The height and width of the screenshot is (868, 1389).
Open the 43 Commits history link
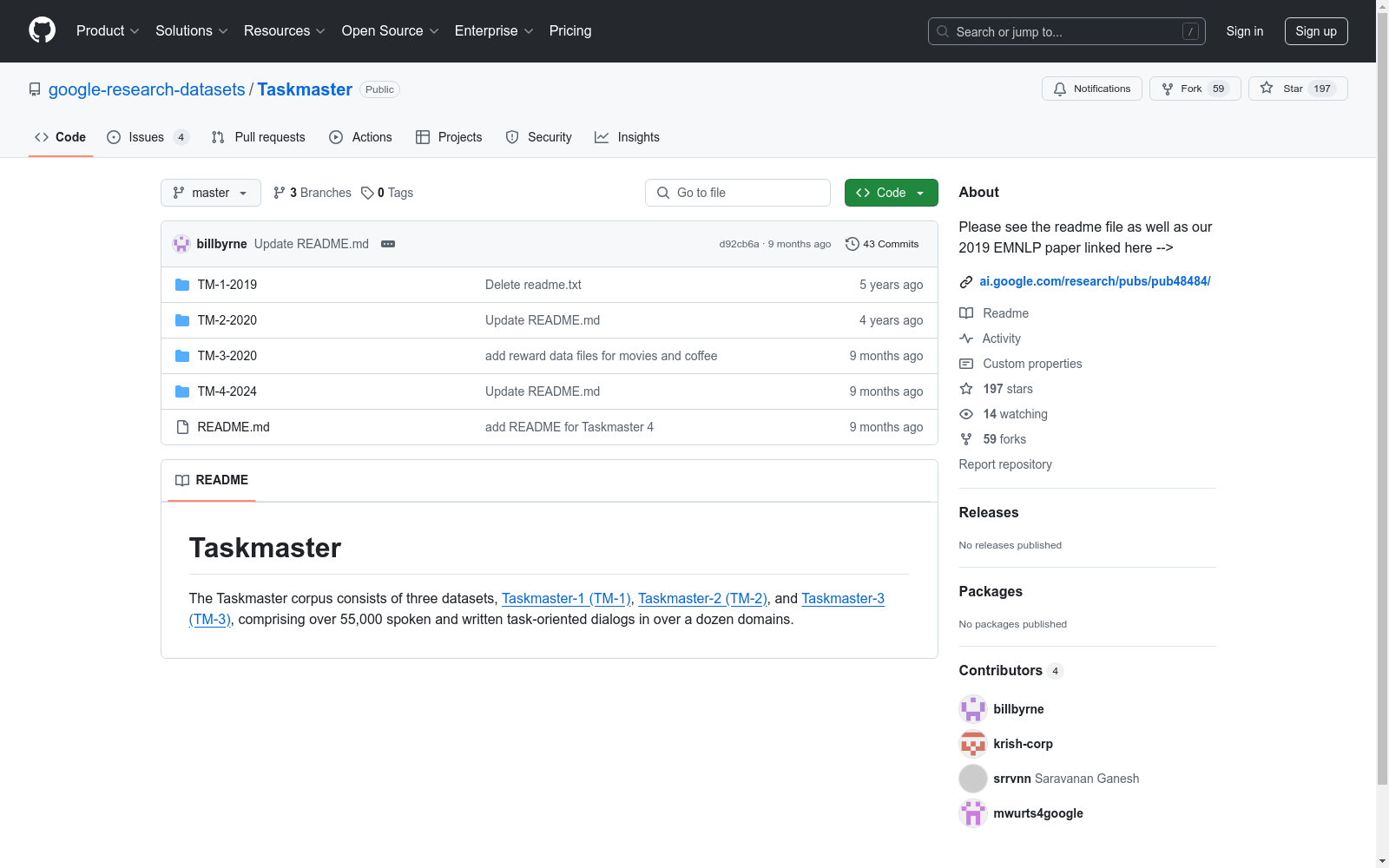(x=882, y=244)
